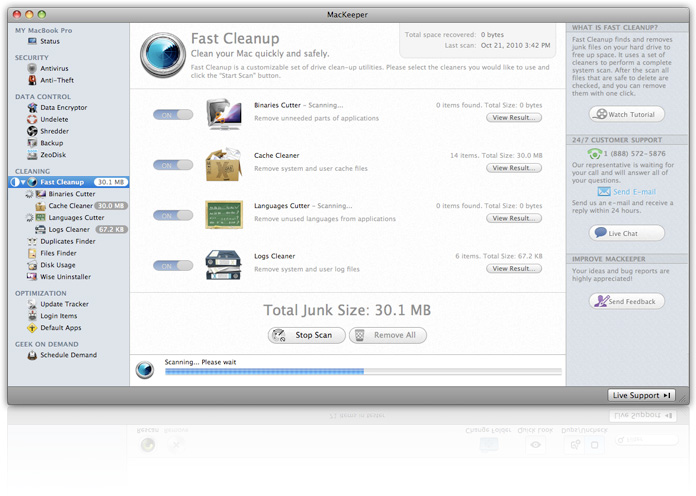Toggle the Logs Cleaner ON switch
This screenshot has width=696, height=496.
pyautogui.click(x=173, y=266)
